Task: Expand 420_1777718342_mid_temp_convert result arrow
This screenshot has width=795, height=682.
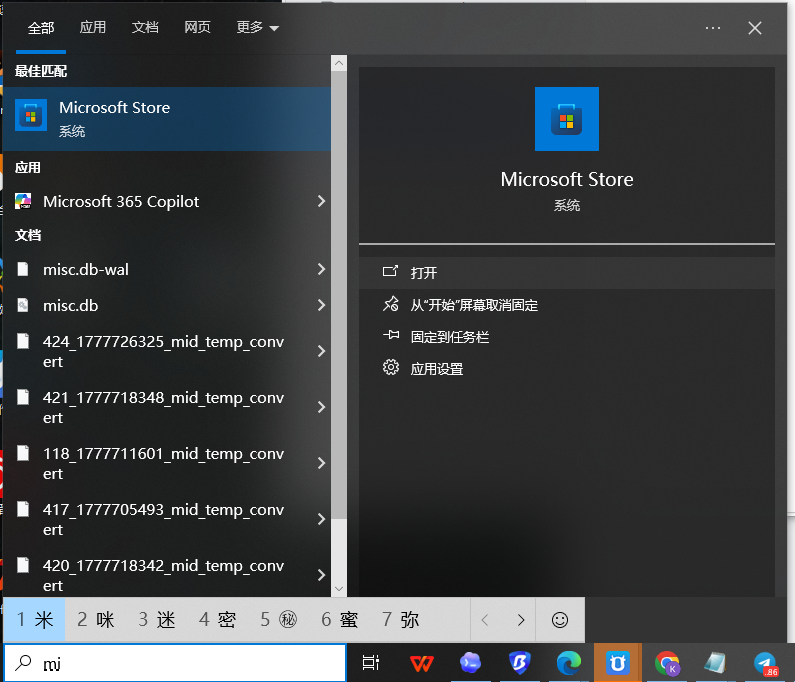Action: coord(321,575)
